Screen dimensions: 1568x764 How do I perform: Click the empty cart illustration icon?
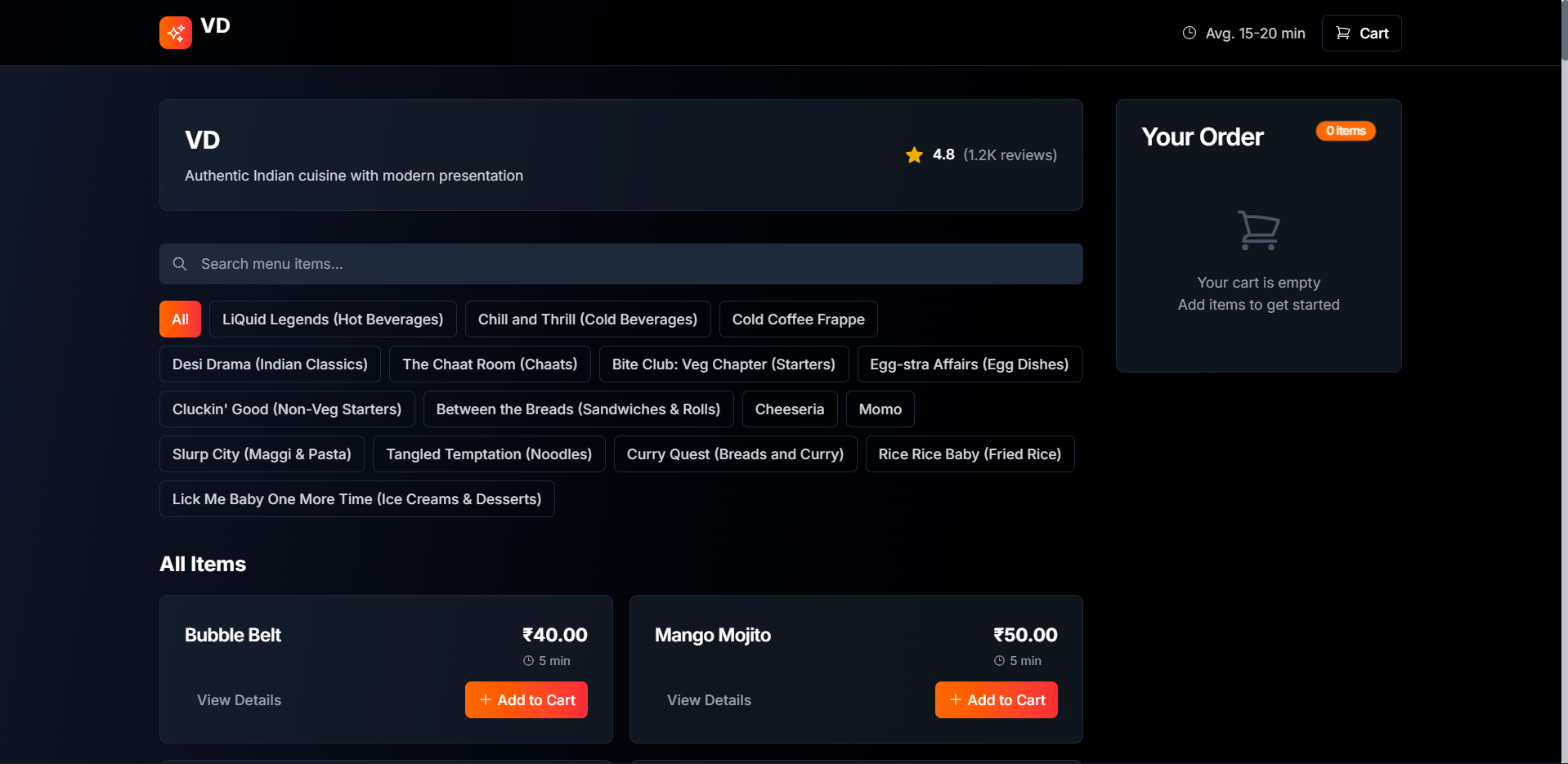[1258, 230]
